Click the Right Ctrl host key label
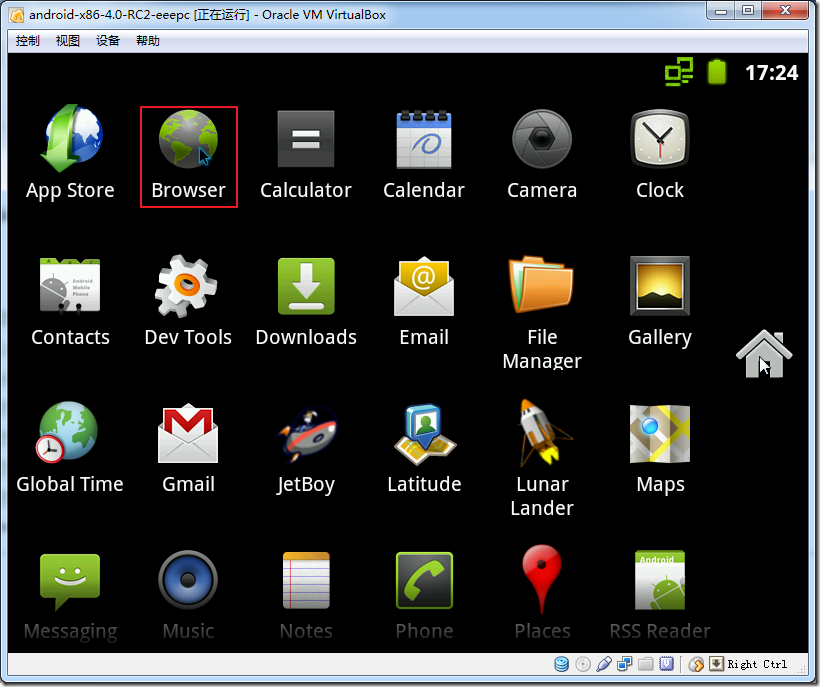The width and height of the screenshot is (820, 687). coord(757,664)
